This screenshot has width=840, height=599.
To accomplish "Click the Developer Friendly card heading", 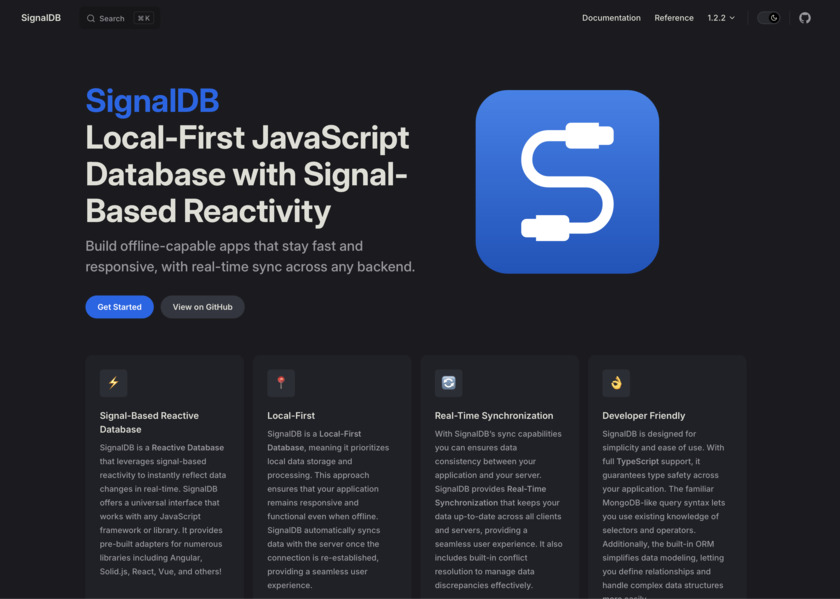I will click(x=643, y=415).
